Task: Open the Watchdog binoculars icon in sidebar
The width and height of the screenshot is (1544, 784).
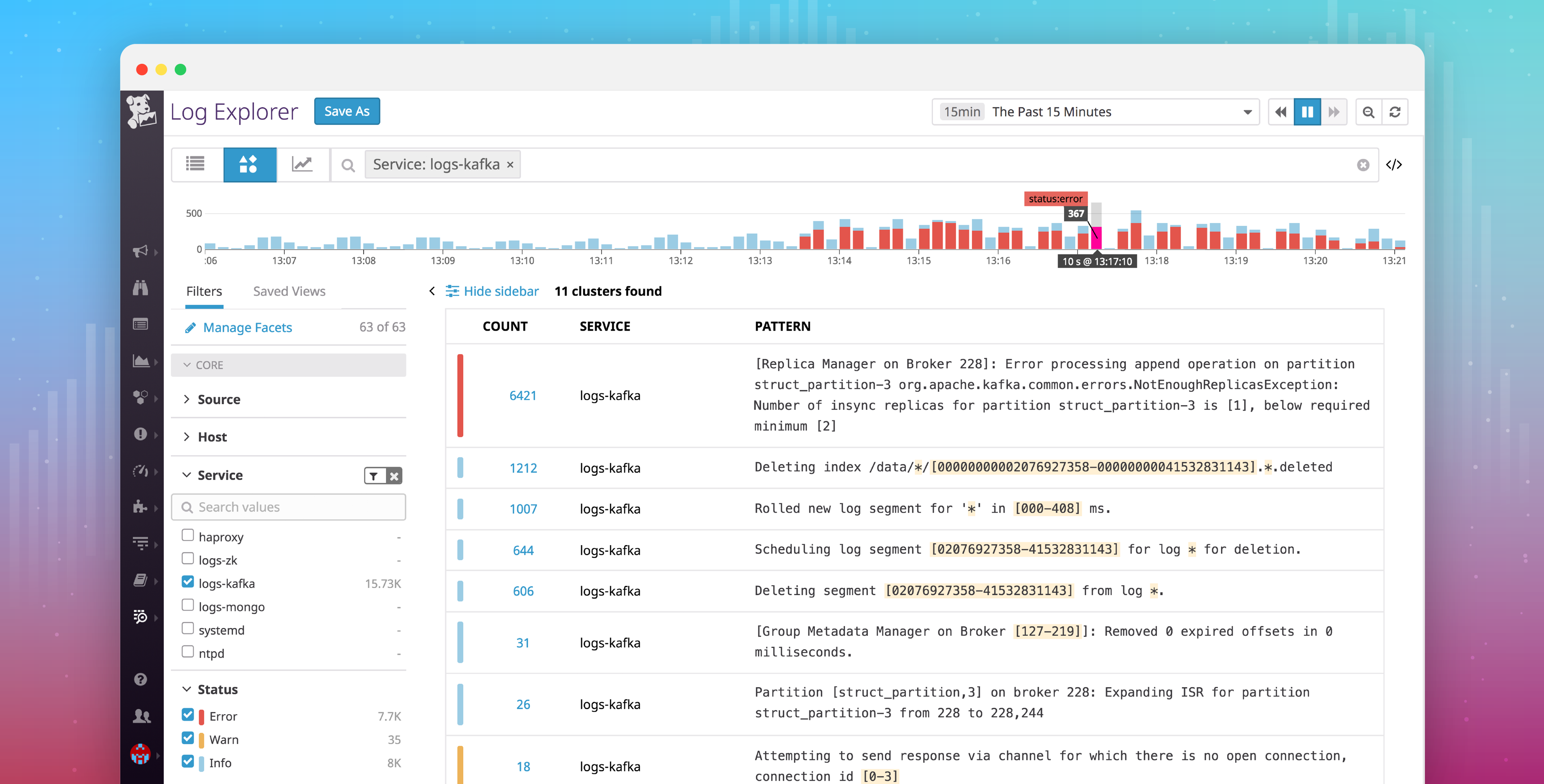Action: [x=141, y=288]
